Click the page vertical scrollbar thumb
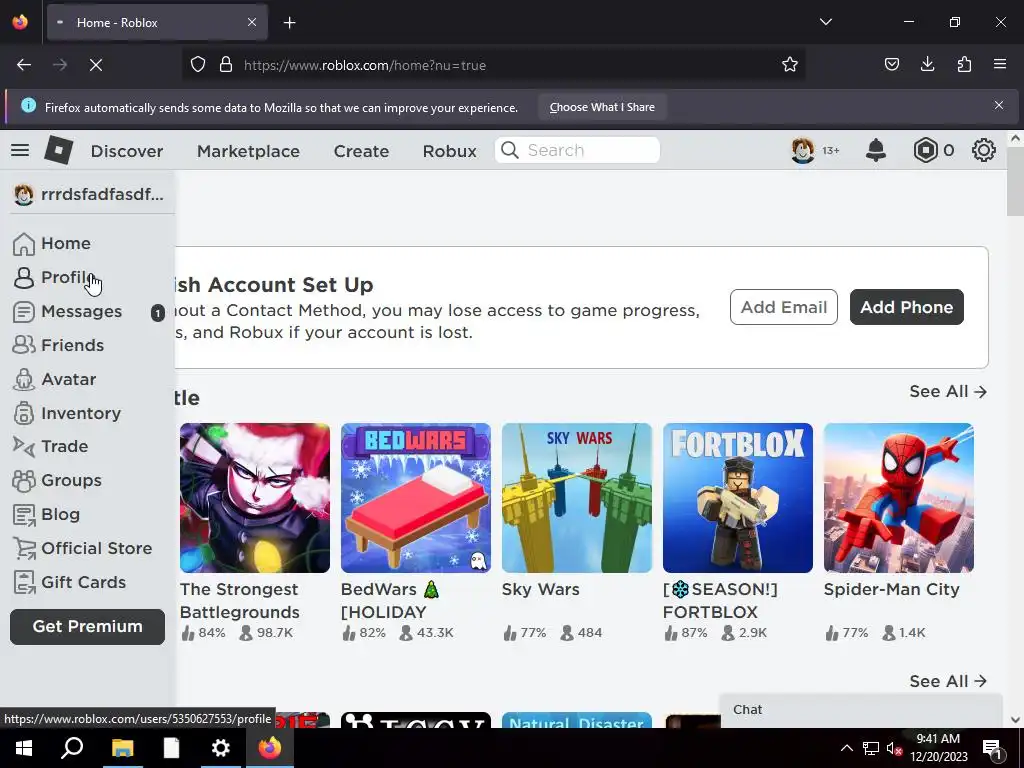The image size is (1024, 768). coord(1015,182)
